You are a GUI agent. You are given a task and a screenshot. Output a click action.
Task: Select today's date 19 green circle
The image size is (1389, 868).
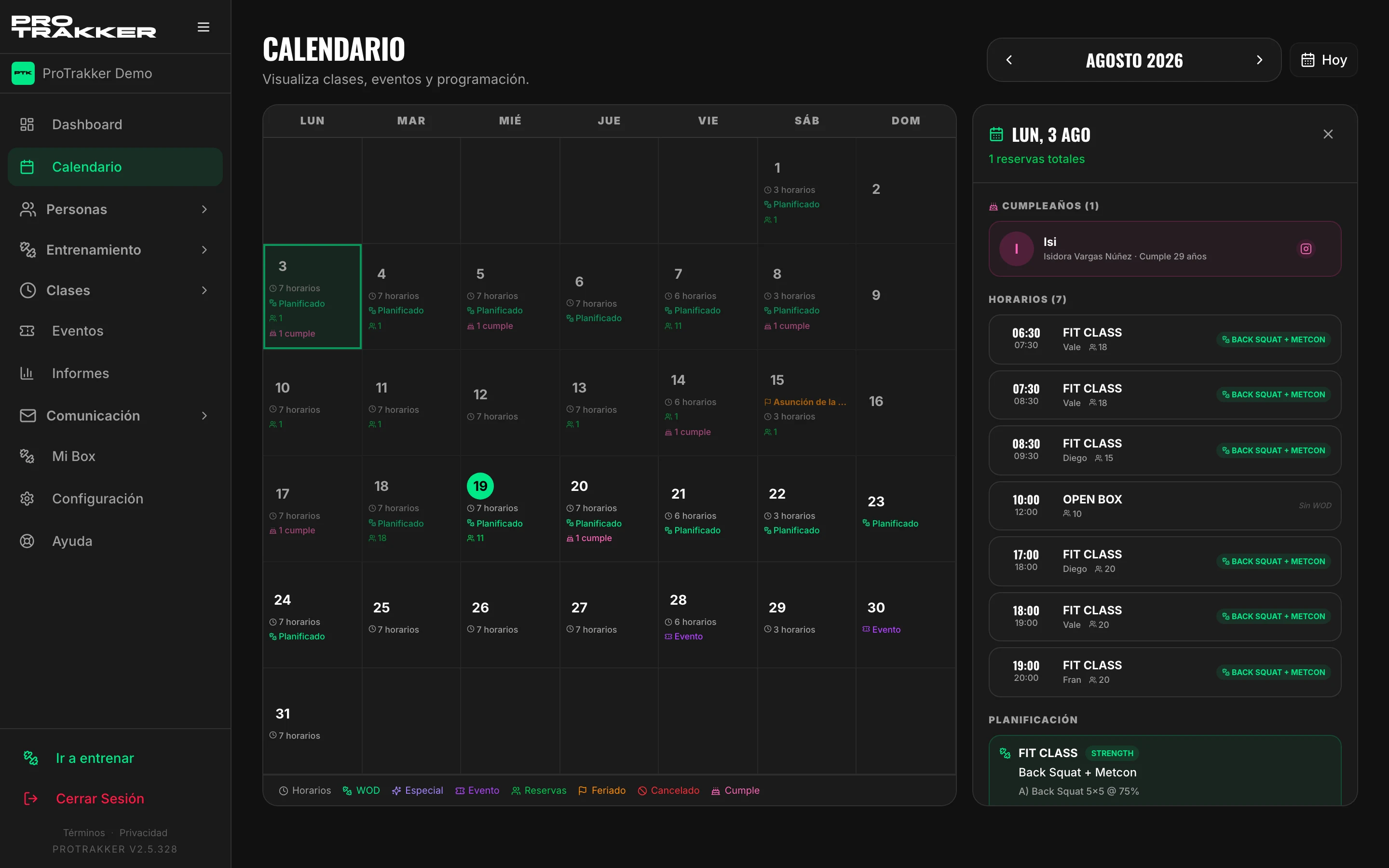point(480,486)
